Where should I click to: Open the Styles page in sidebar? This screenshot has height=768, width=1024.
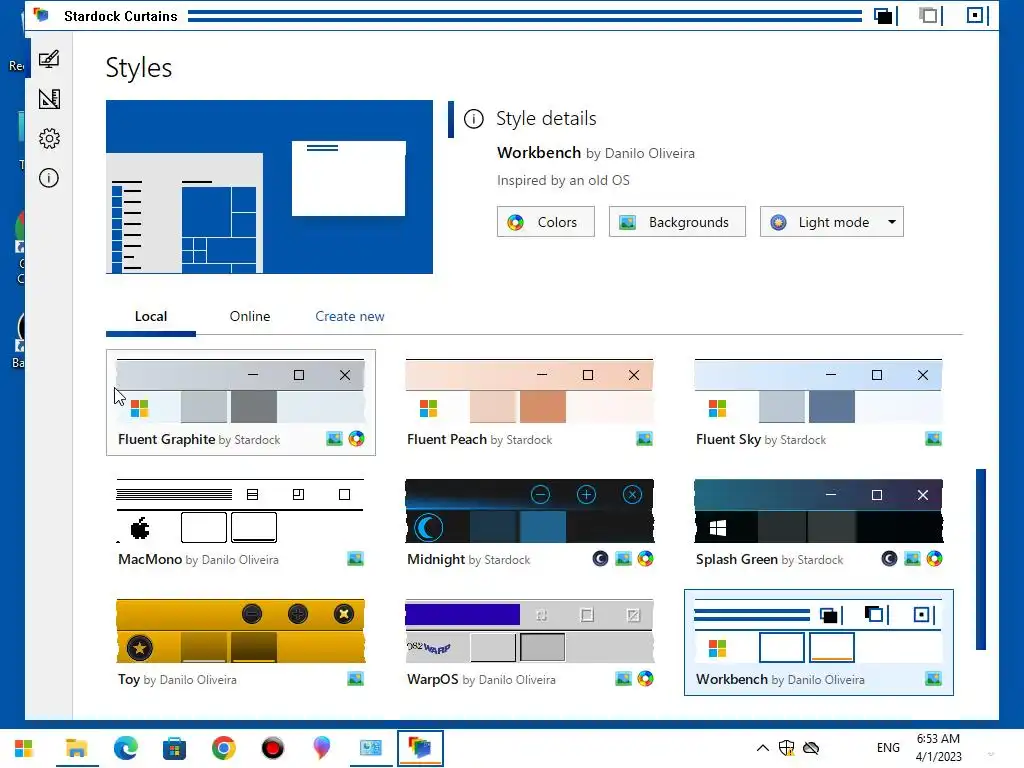click(x=49, y=59)
